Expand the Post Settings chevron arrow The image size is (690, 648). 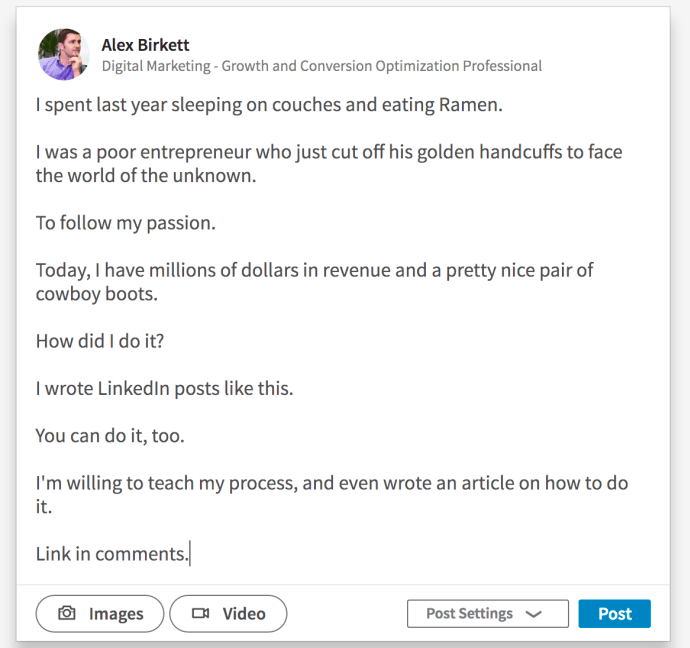(533, 614)
